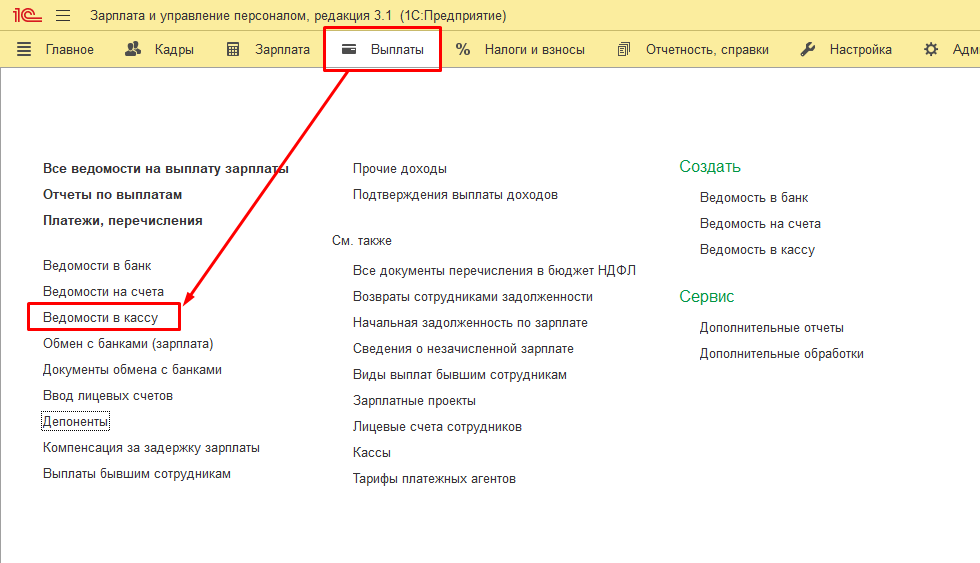Open Отчетность, справки section
The height and width of the screenshot is (563, 980).
[693, 49]
